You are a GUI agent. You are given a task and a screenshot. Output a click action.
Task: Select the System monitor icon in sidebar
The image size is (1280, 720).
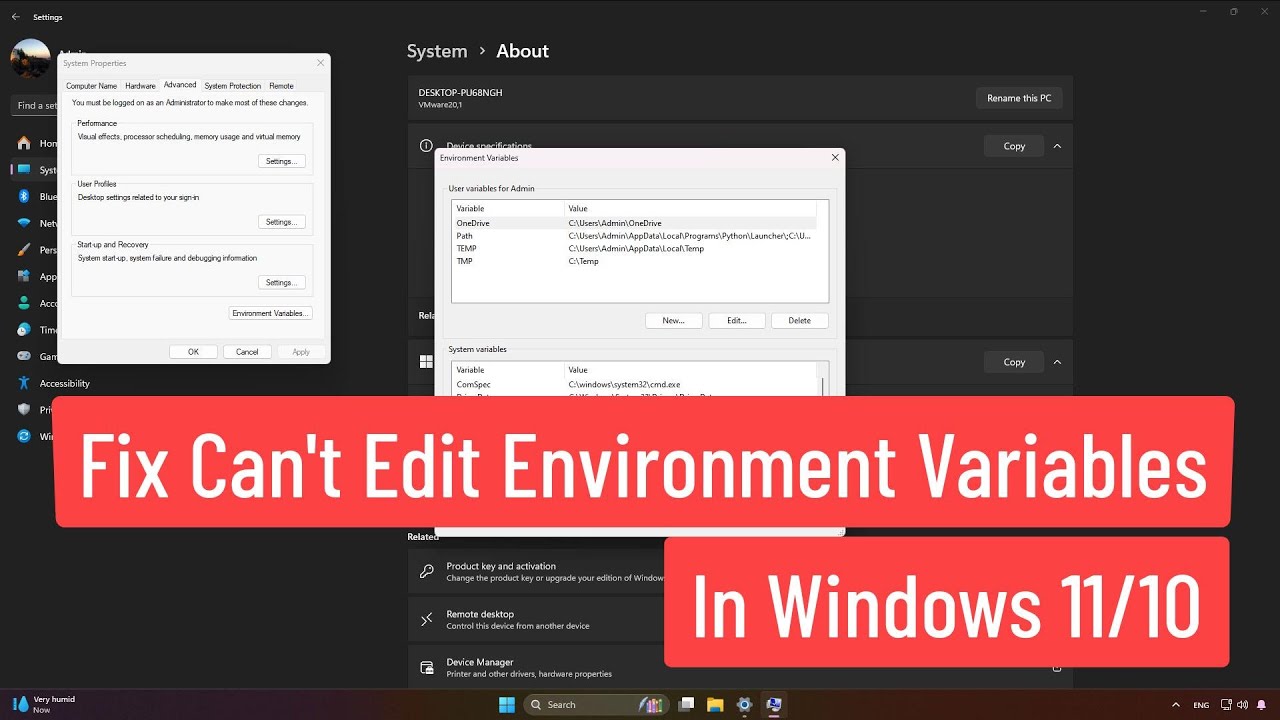(24, 170)
